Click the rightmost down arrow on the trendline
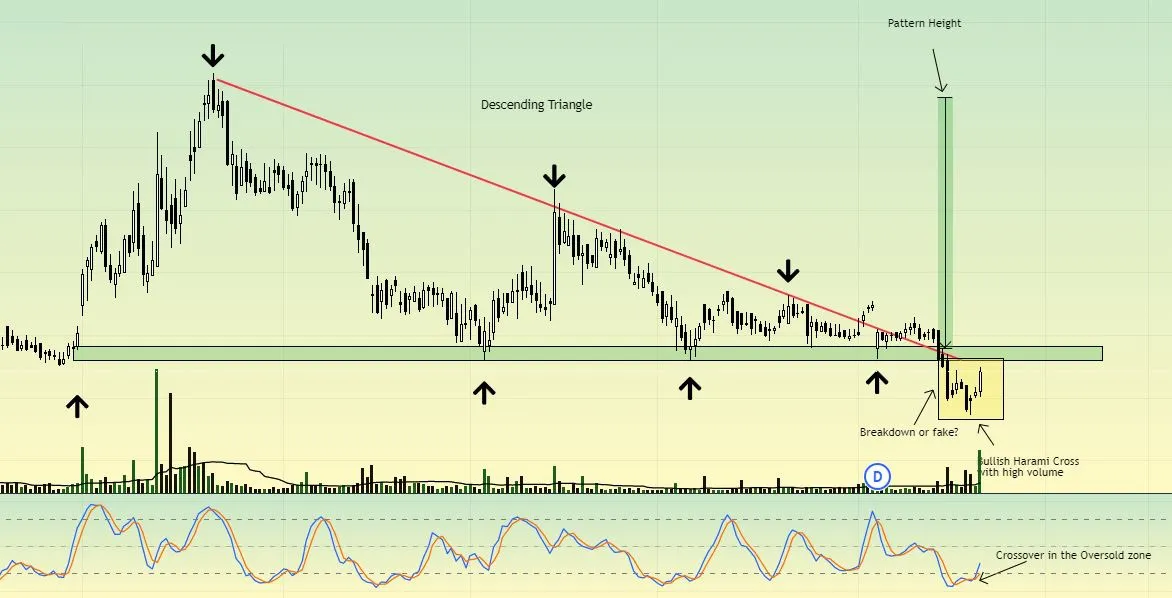This screenshot has width=1172, height=598. 789,270
